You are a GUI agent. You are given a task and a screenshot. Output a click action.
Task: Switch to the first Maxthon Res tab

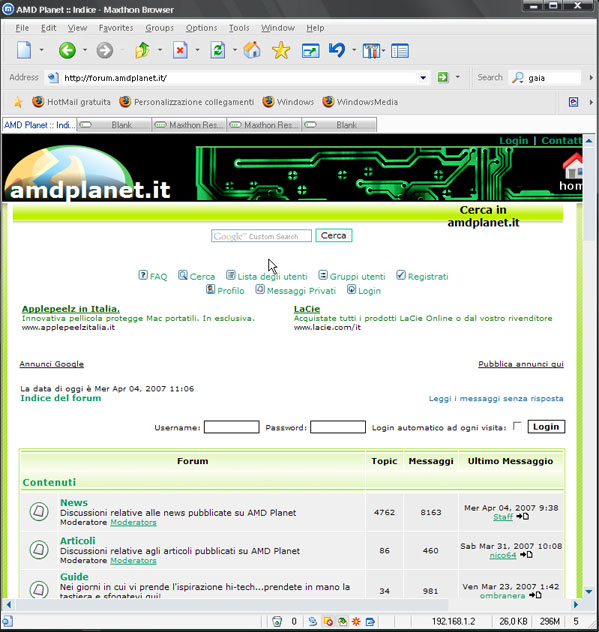point(189,125)
